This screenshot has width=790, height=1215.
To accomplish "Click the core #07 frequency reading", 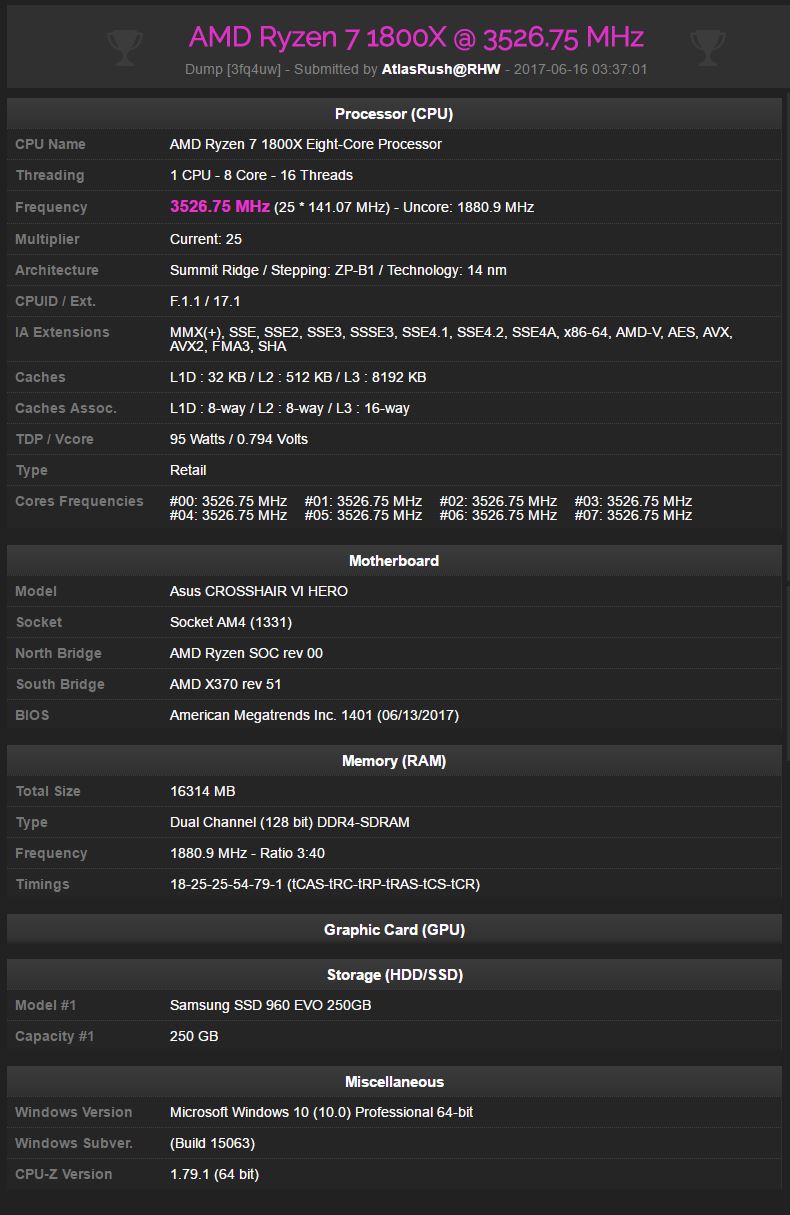I will pos(633,515).
